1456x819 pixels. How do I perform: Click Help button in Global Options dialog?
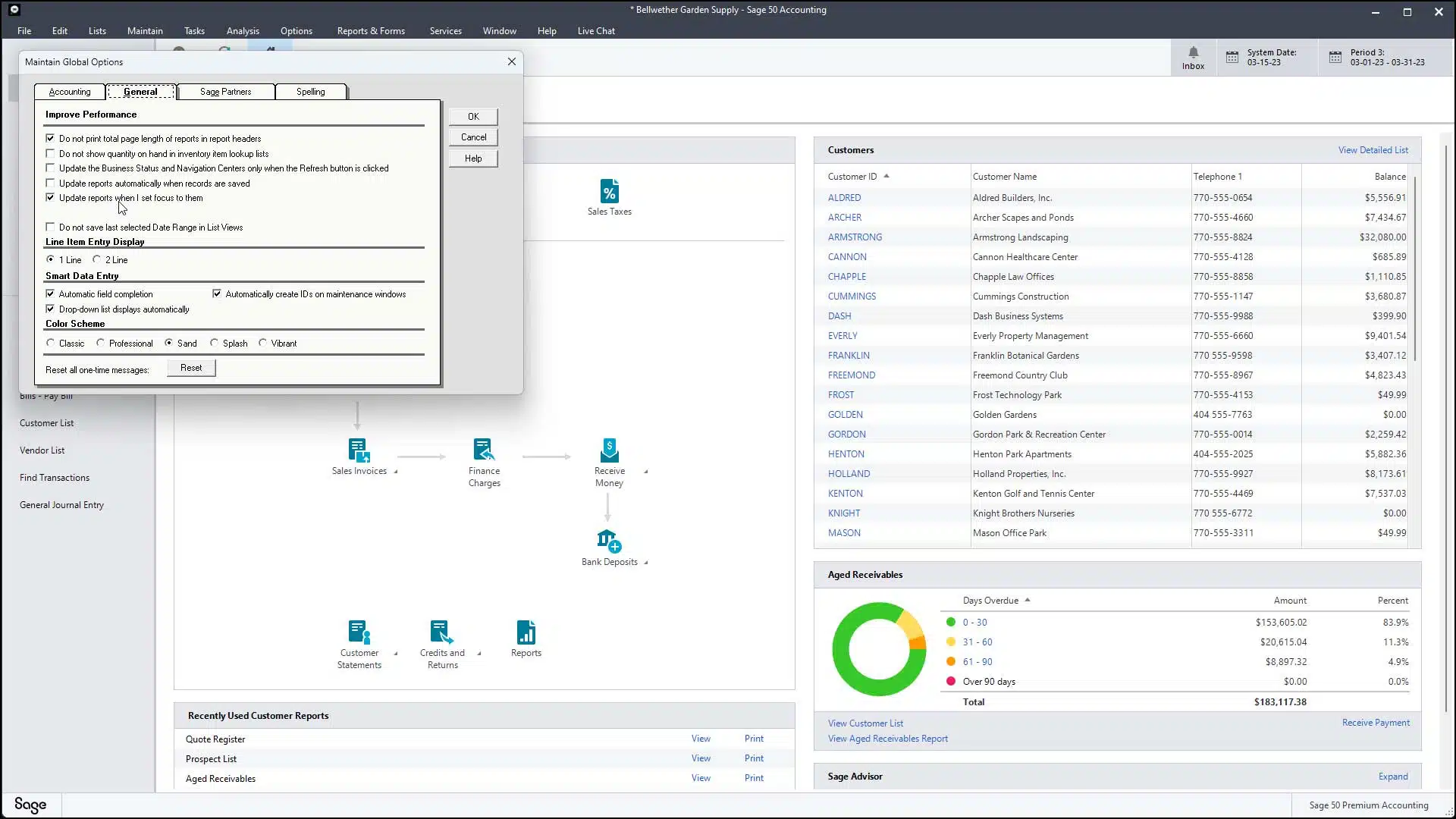[x=473, y=158]
